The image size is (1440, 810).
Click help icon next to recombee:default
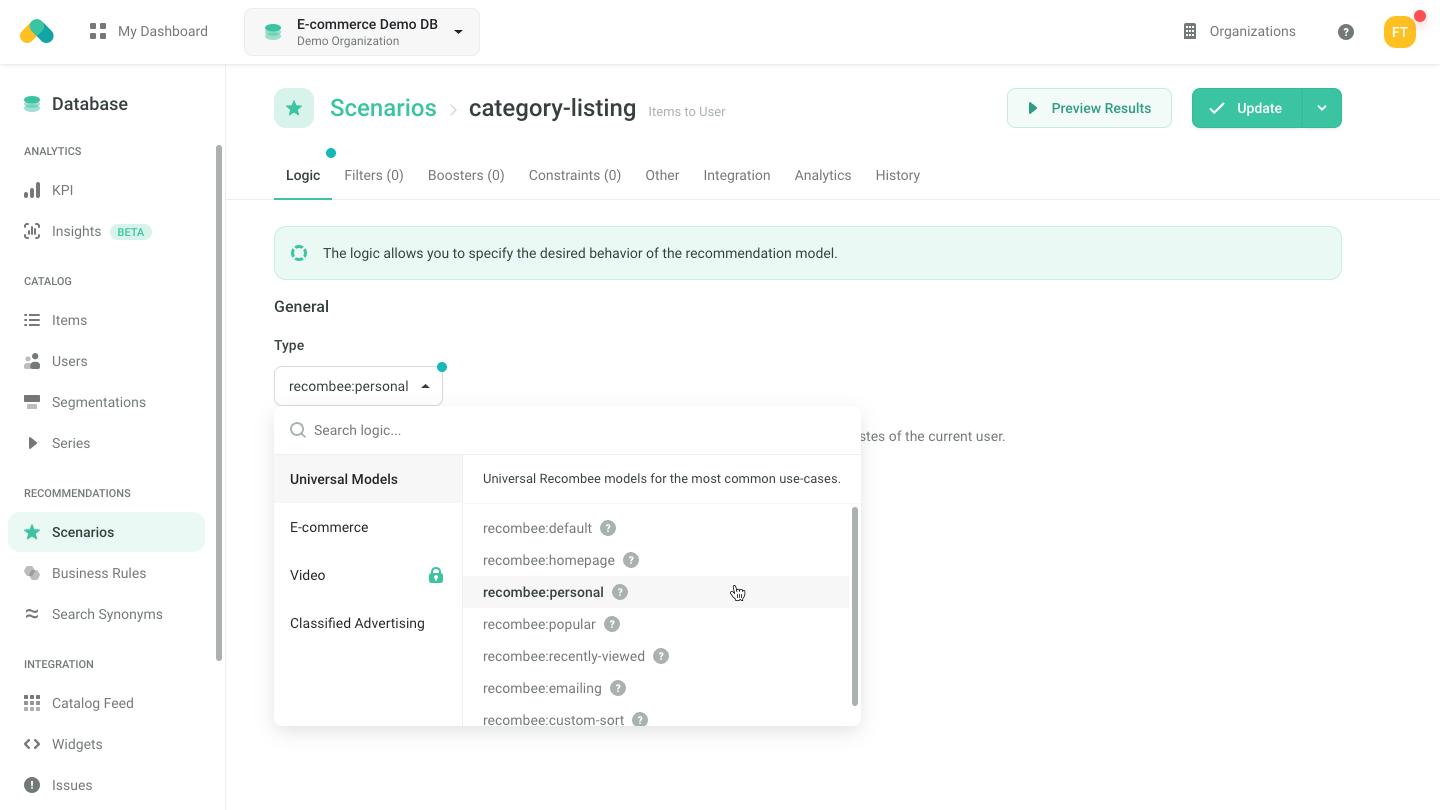point(608,528)
